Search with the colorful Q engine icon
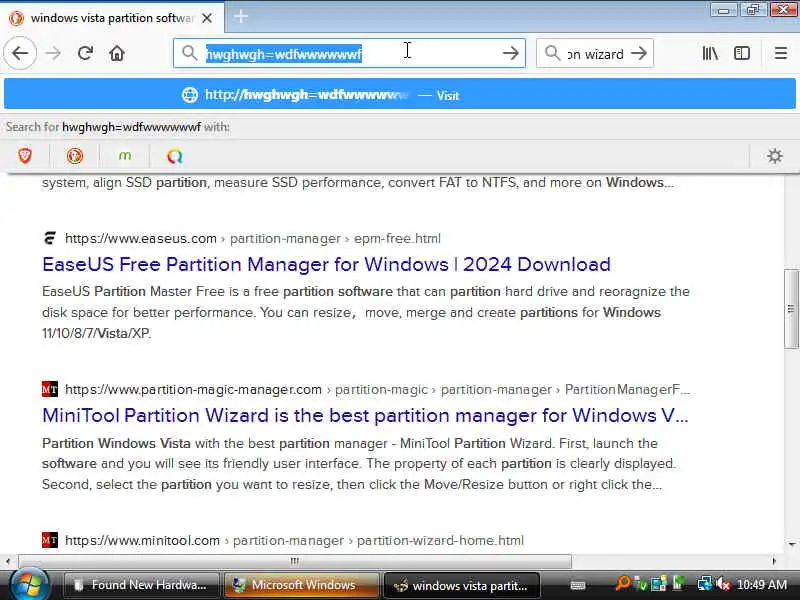 tap(174, 156)
